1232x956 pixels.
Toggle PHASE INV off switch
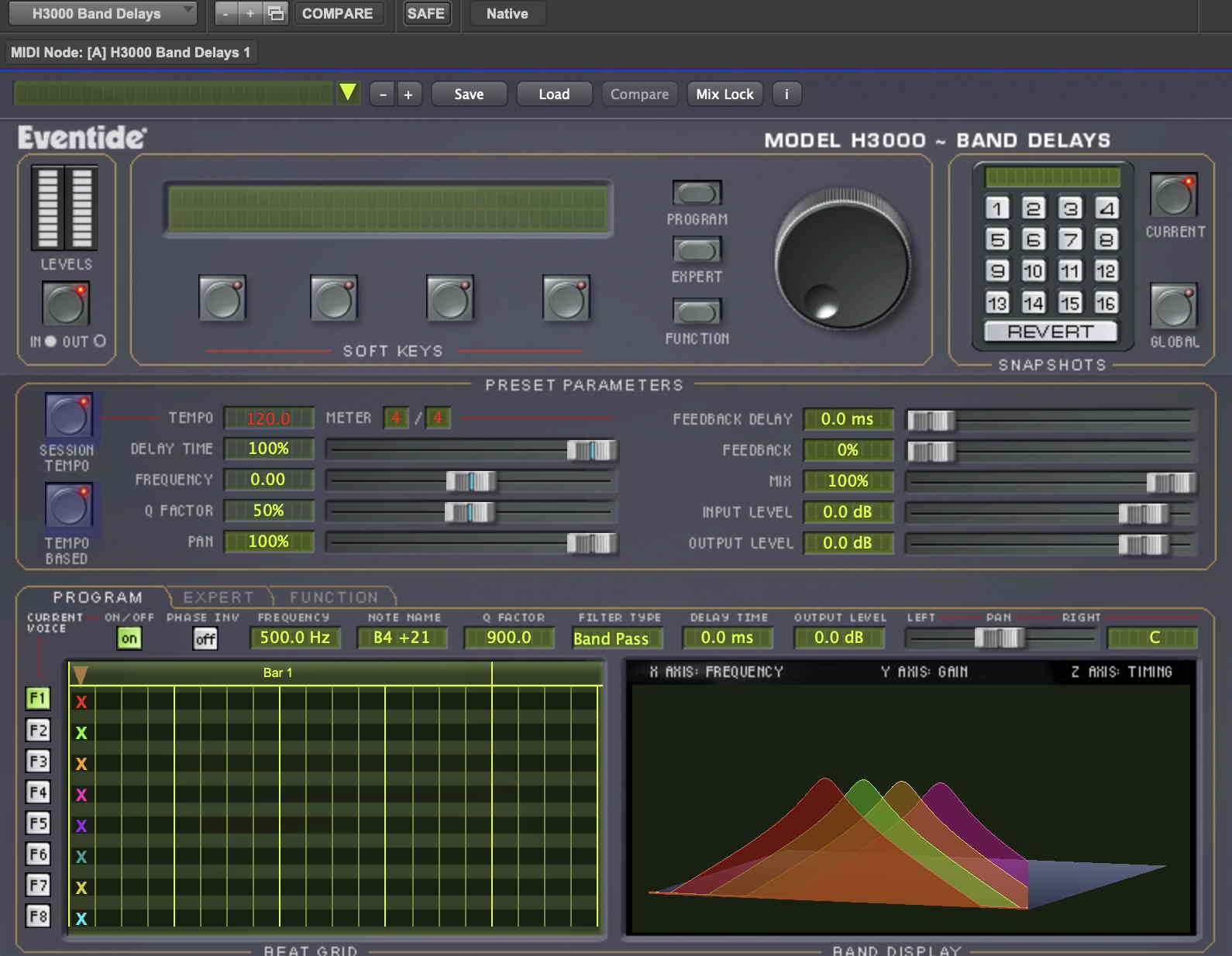(x=205, y=638)
